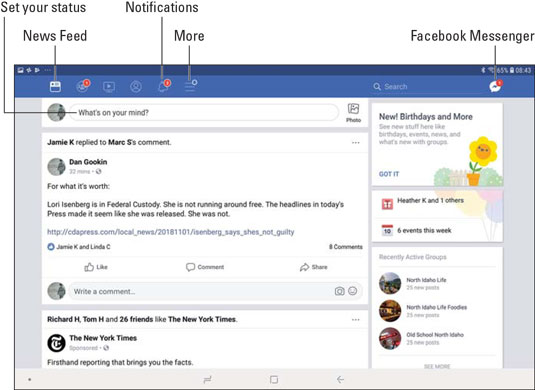Open the Watch video tab icon
The width and height of the screenshot is (535, 390).
tap(109, 87)
